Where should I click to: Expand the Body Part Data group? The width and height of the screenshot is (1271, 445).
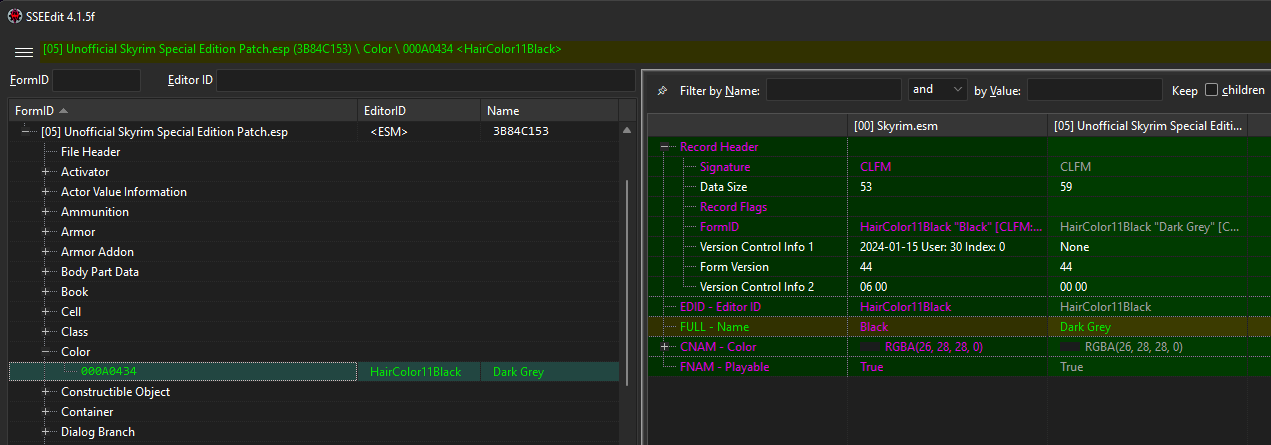click(x=46, y=272)
